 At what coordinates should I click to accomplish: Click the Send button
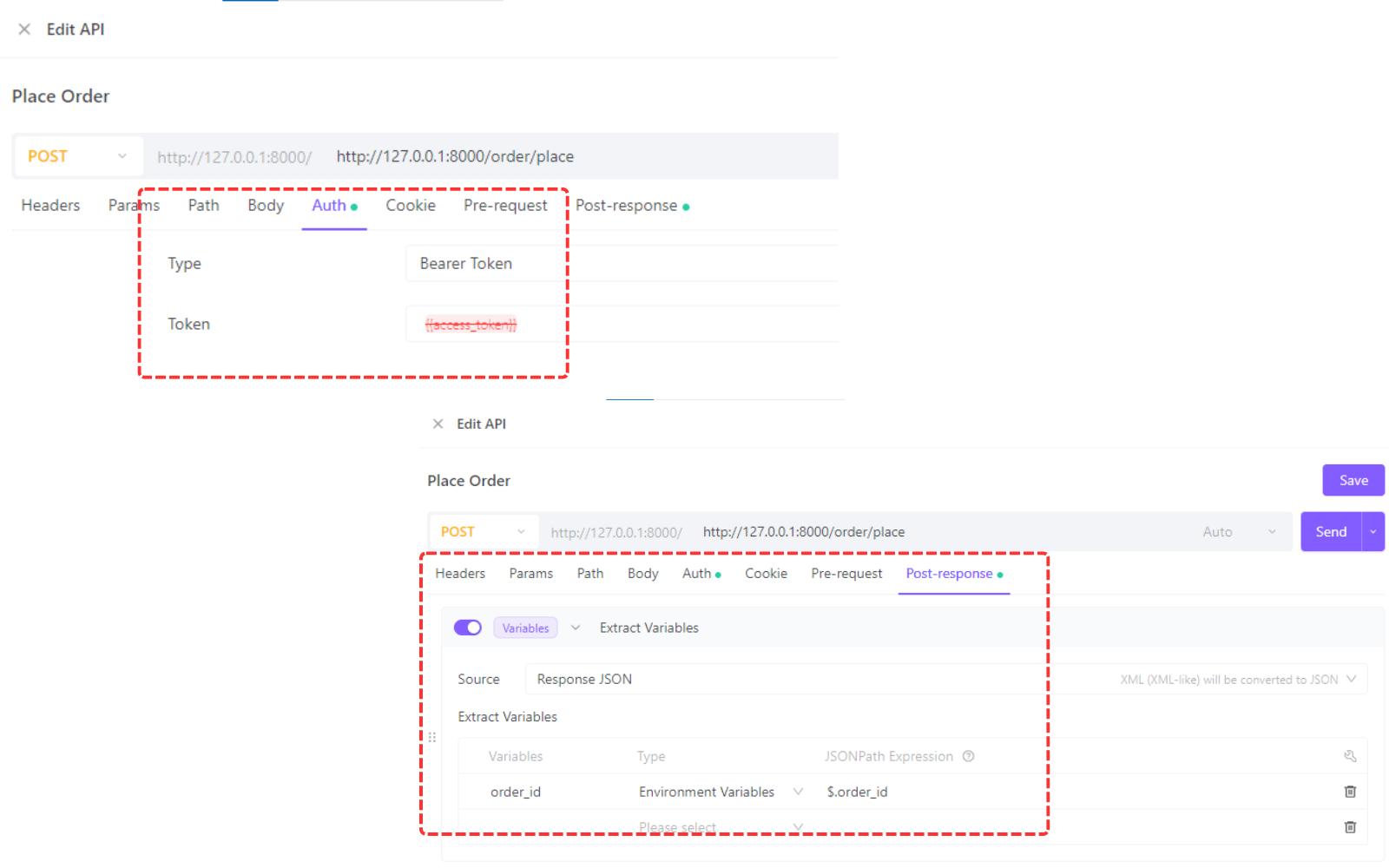point(1331,532)
